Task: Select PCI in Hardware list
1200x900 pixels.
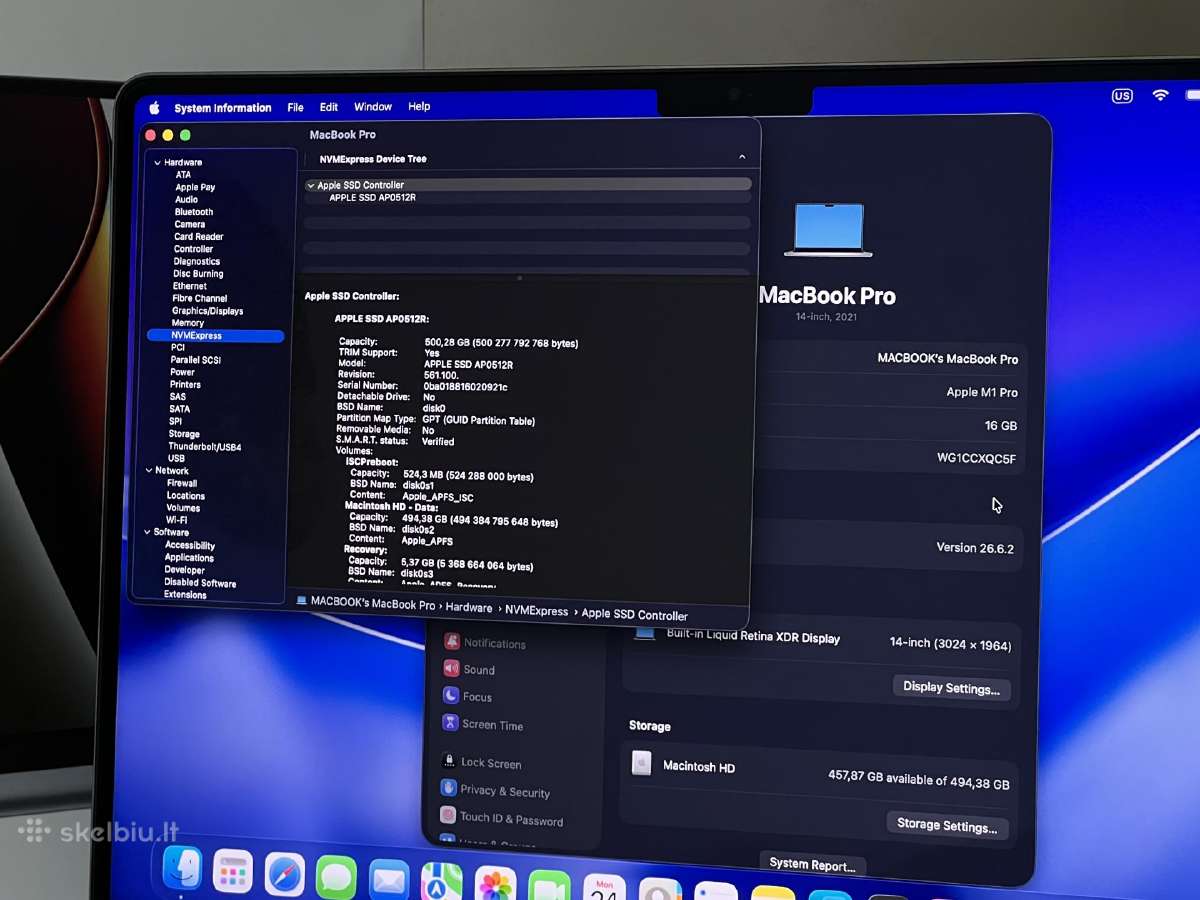Action: 177,348
